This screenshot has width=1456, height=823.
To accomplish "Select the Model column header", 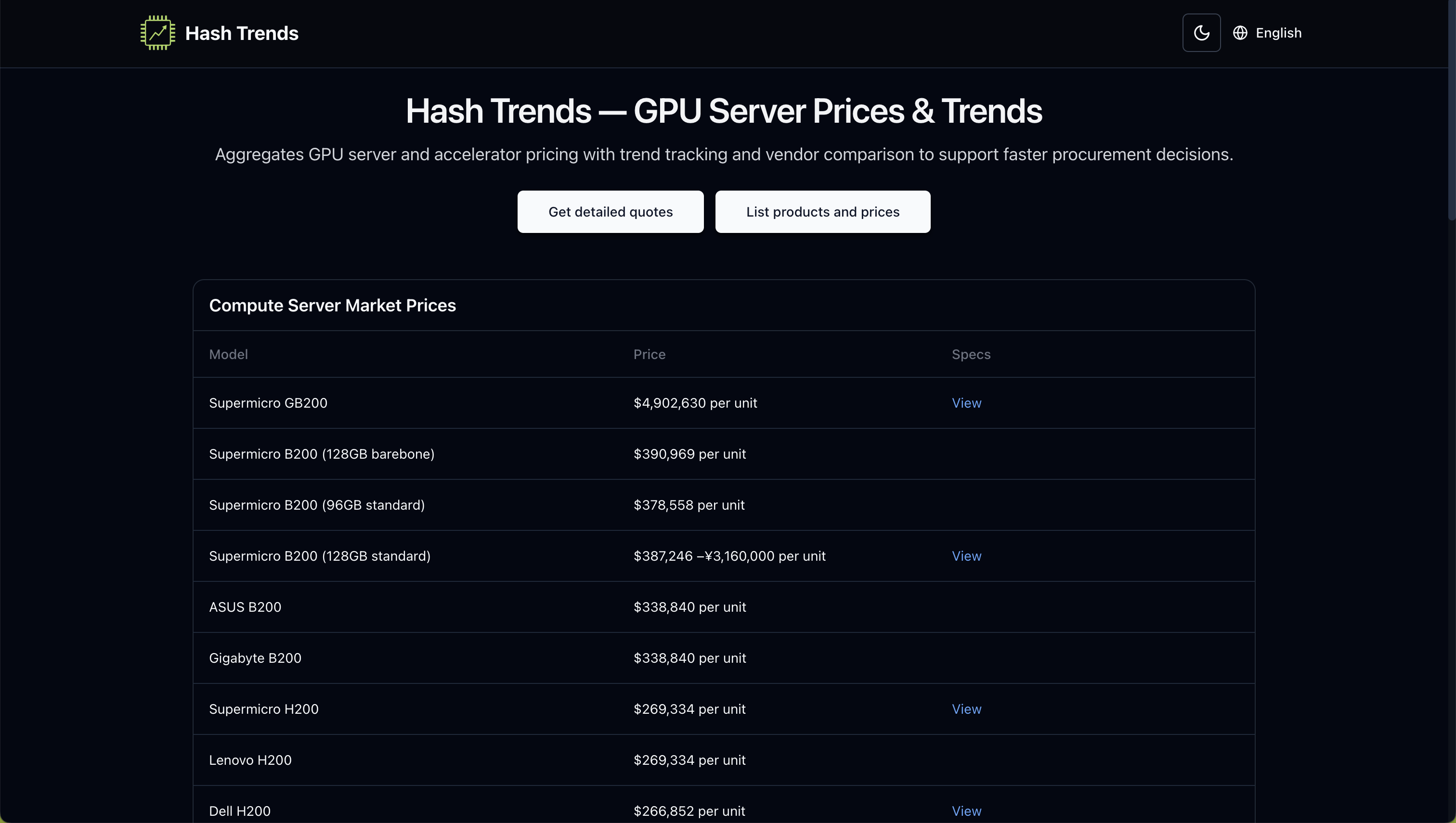I will pos(228,354).
